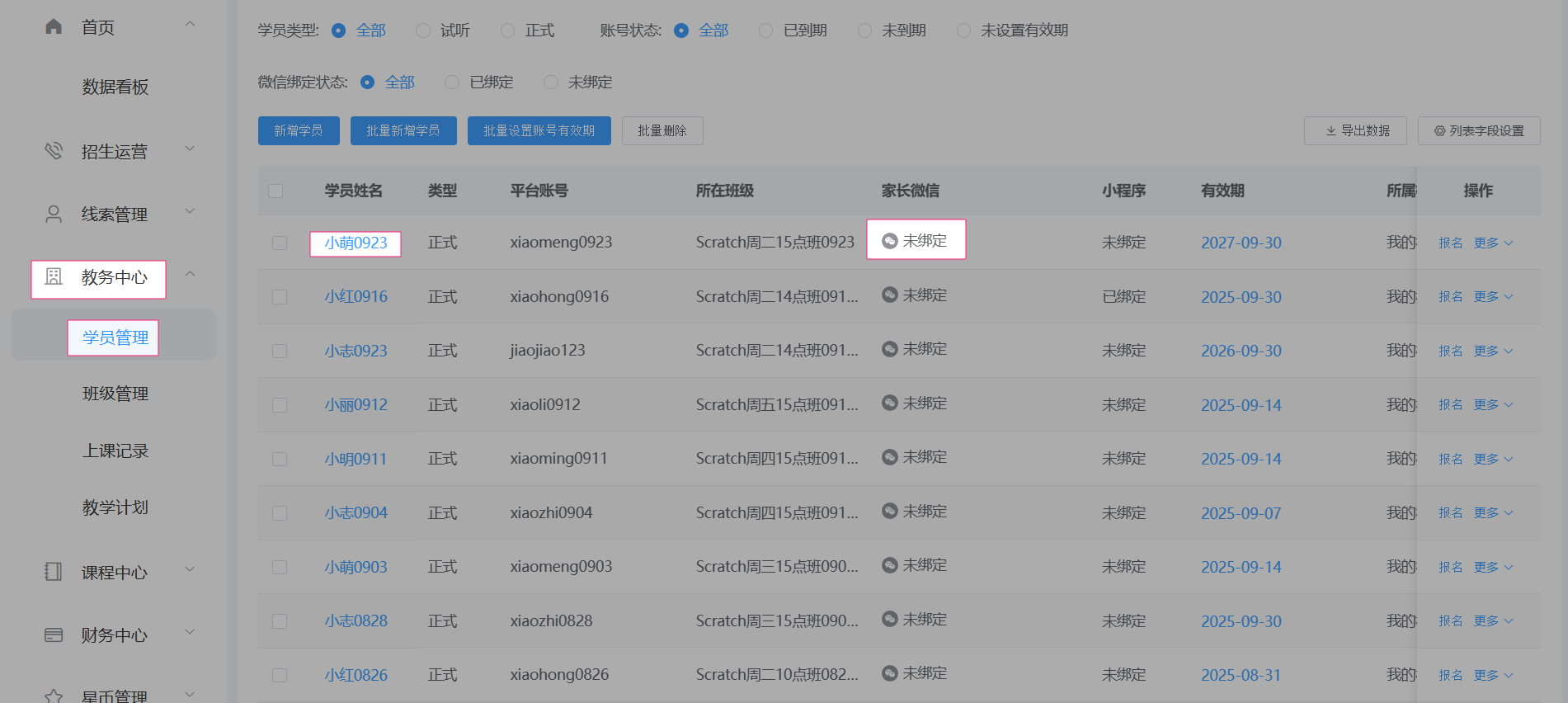Select 未到期 account status radio
Screen dimensions: 1568x703
864,31
